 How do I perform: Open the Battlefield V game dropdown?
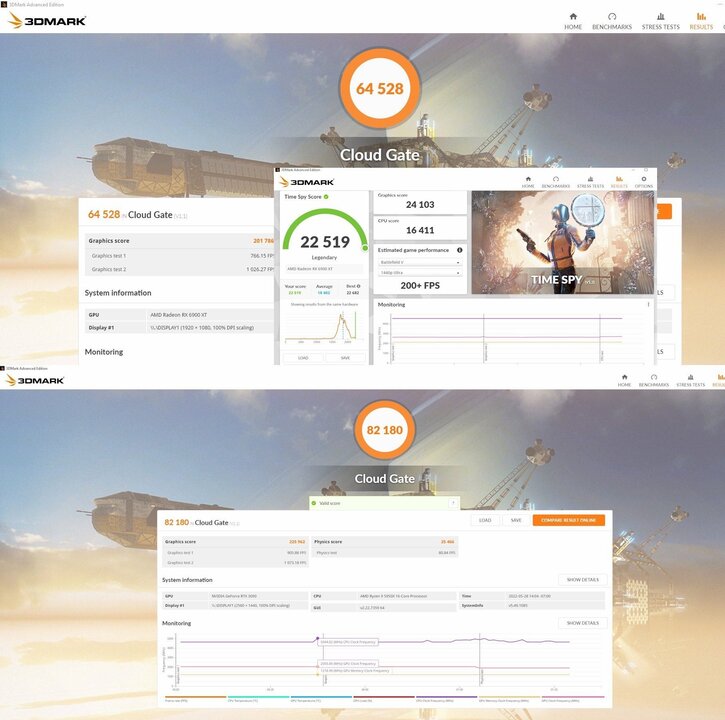[419, 262]
